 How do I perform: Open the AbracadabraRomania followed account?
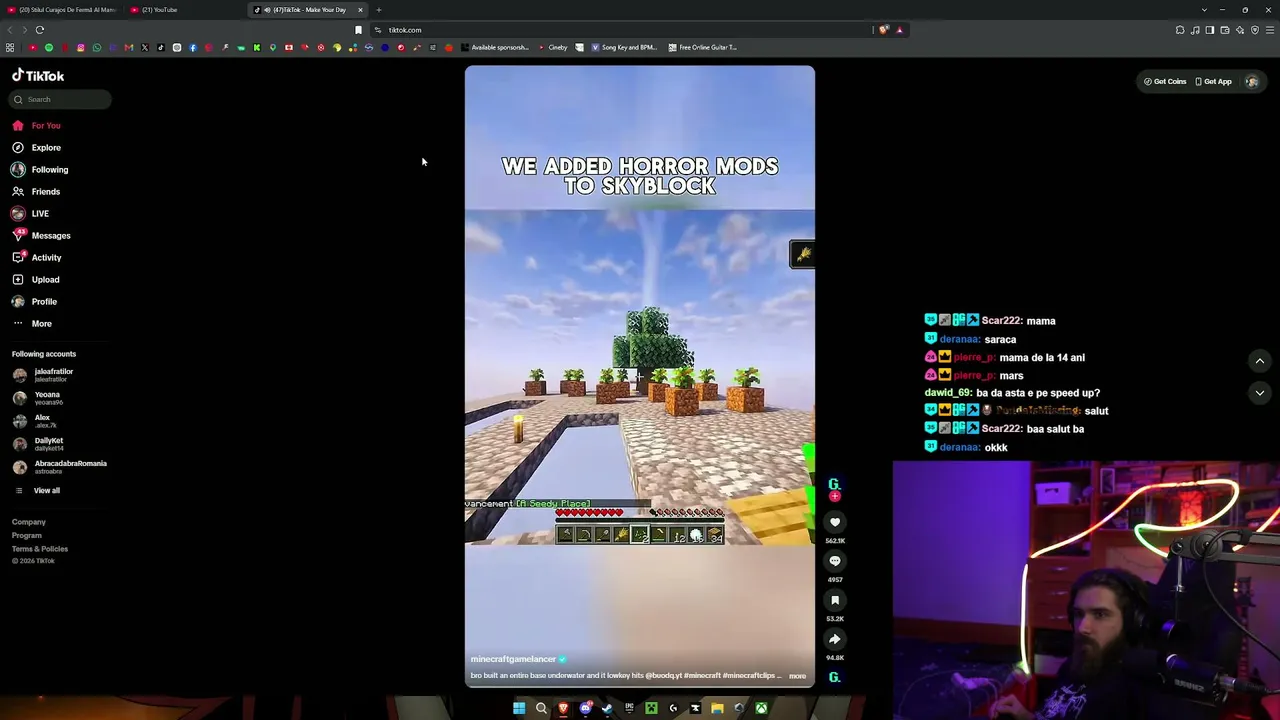[x=59, y=467]
